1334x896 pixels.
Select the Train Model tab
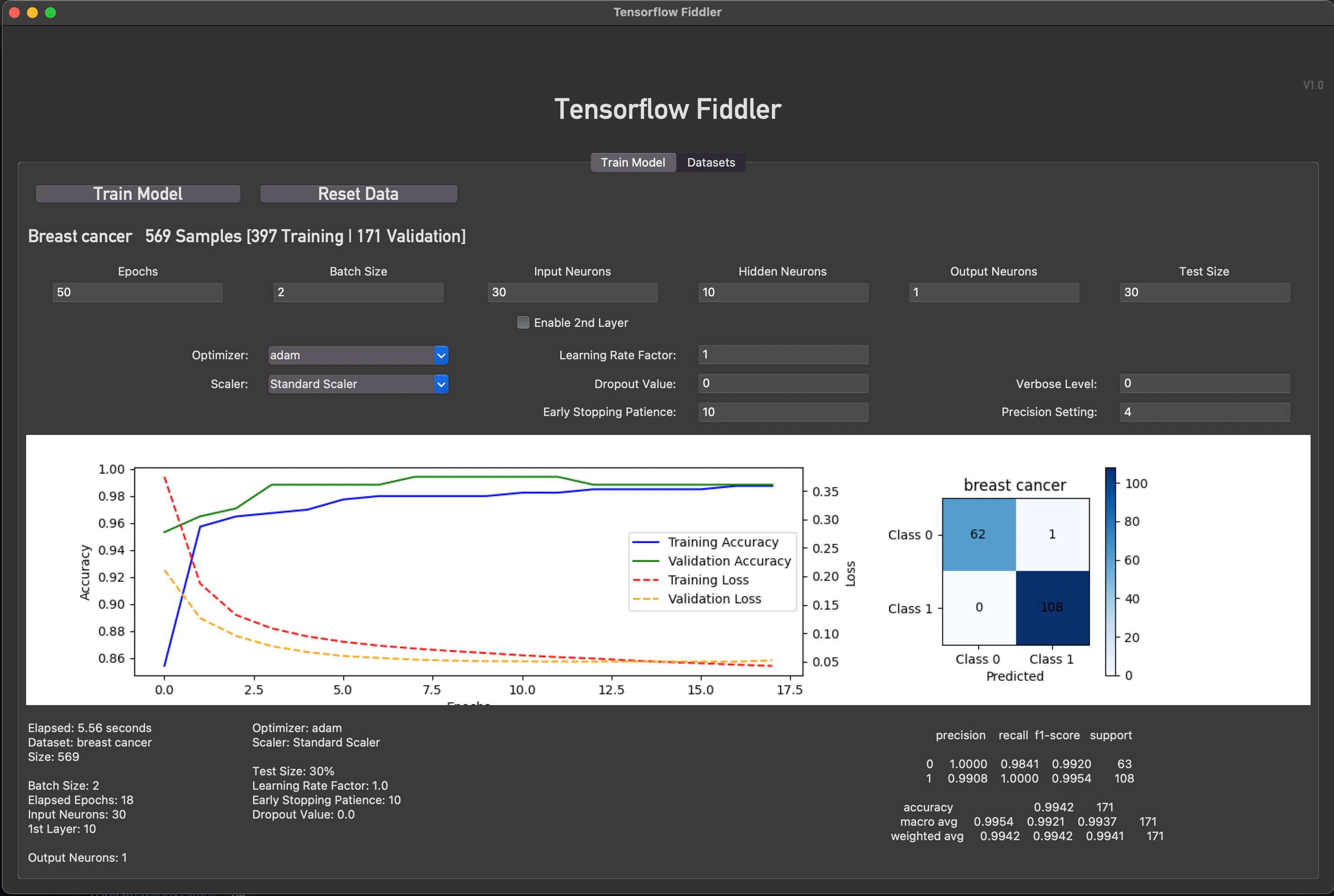[633, 162]
